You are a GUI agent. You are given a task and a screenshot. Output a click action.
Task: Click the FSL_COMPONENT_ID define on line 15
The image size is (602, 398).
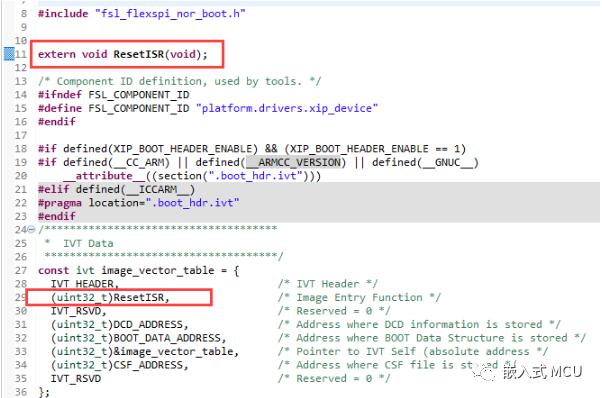click(x=139, y=108)
